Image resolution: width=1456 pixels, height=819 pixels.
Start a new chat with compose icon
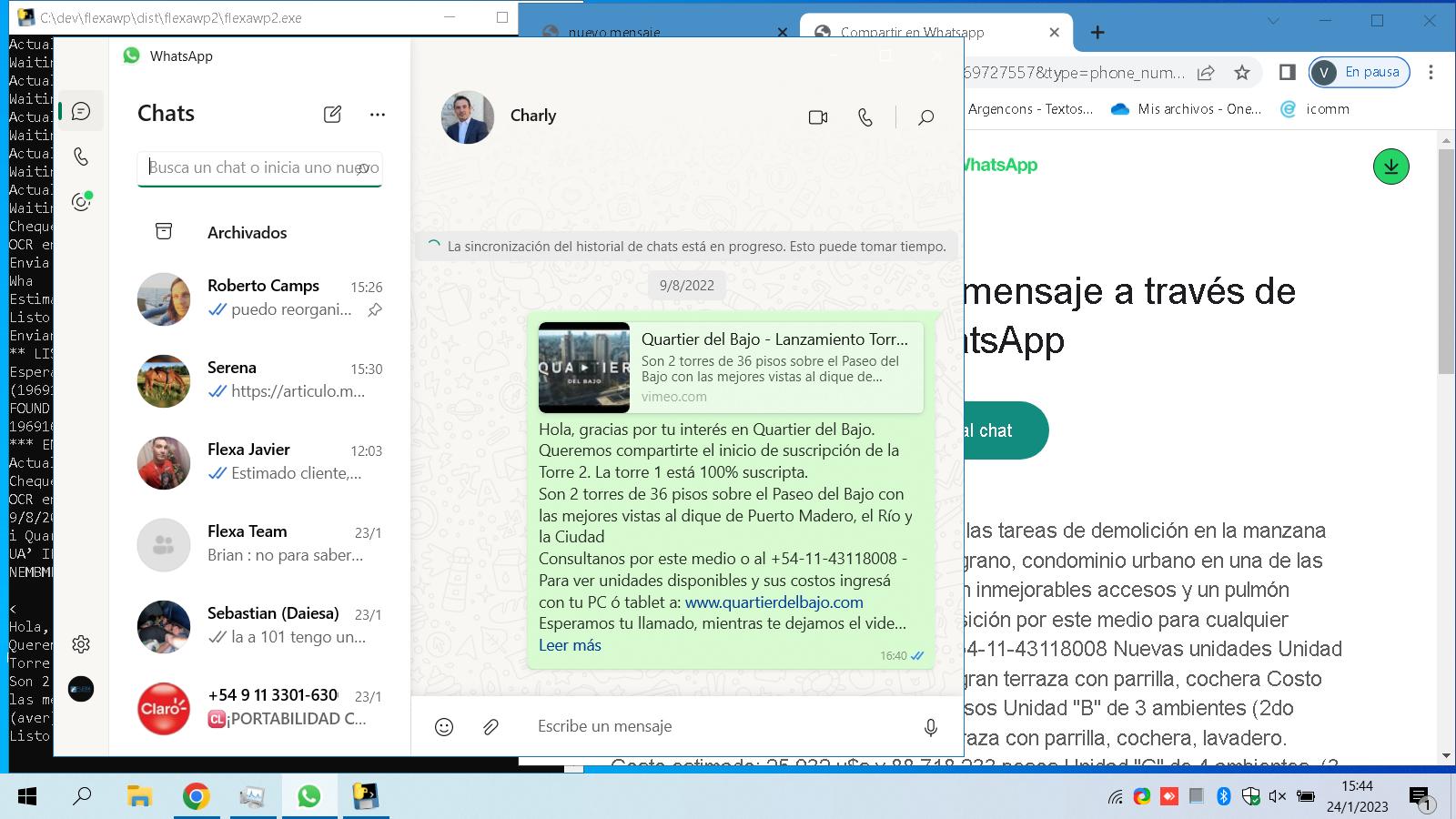coord(332,114)
